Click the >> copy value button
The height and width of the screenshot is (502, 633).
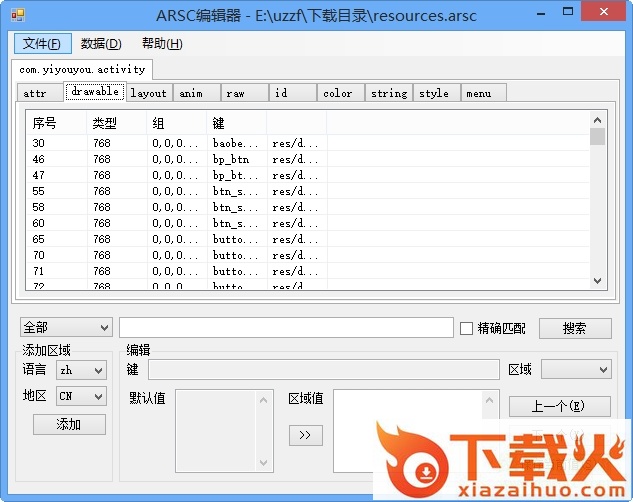coord(306,435)
